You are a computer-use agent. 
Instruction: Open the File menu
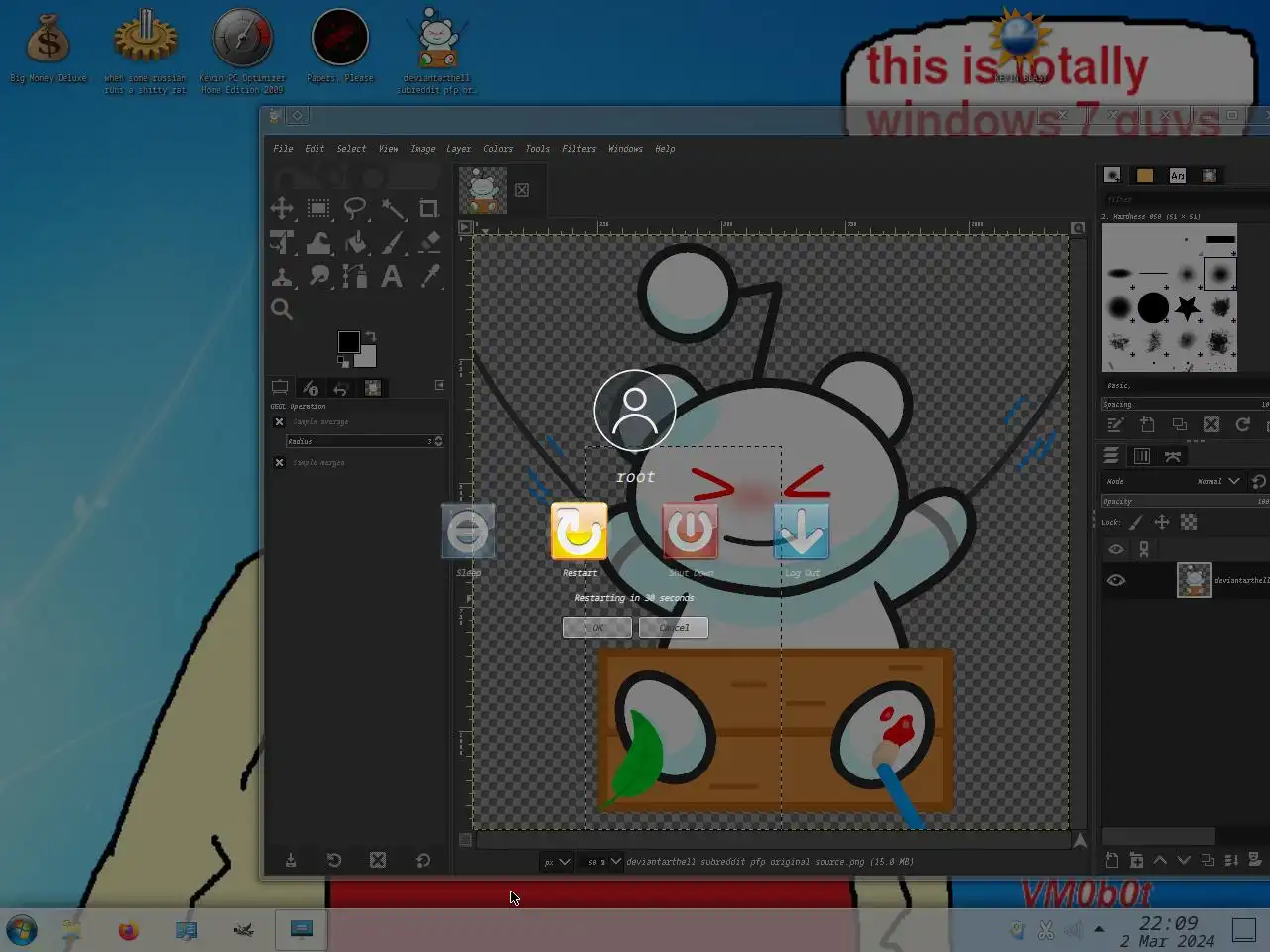tap(283, 149)
